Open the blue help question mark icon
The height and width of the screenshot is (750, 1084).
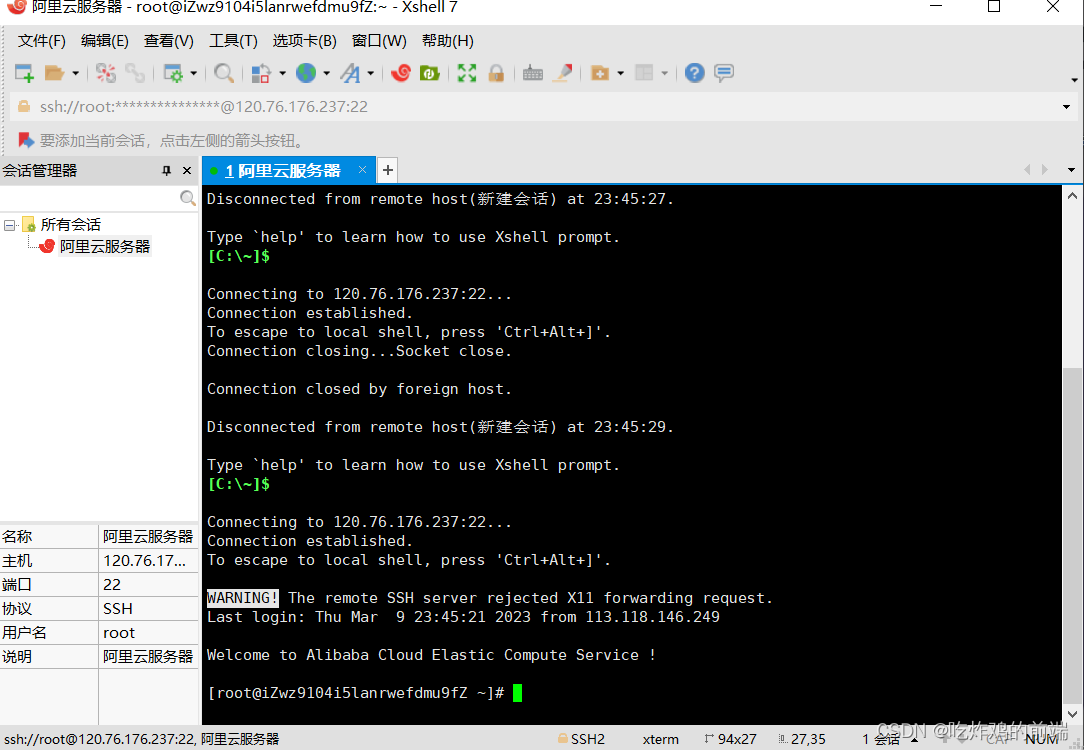[694, 73]
